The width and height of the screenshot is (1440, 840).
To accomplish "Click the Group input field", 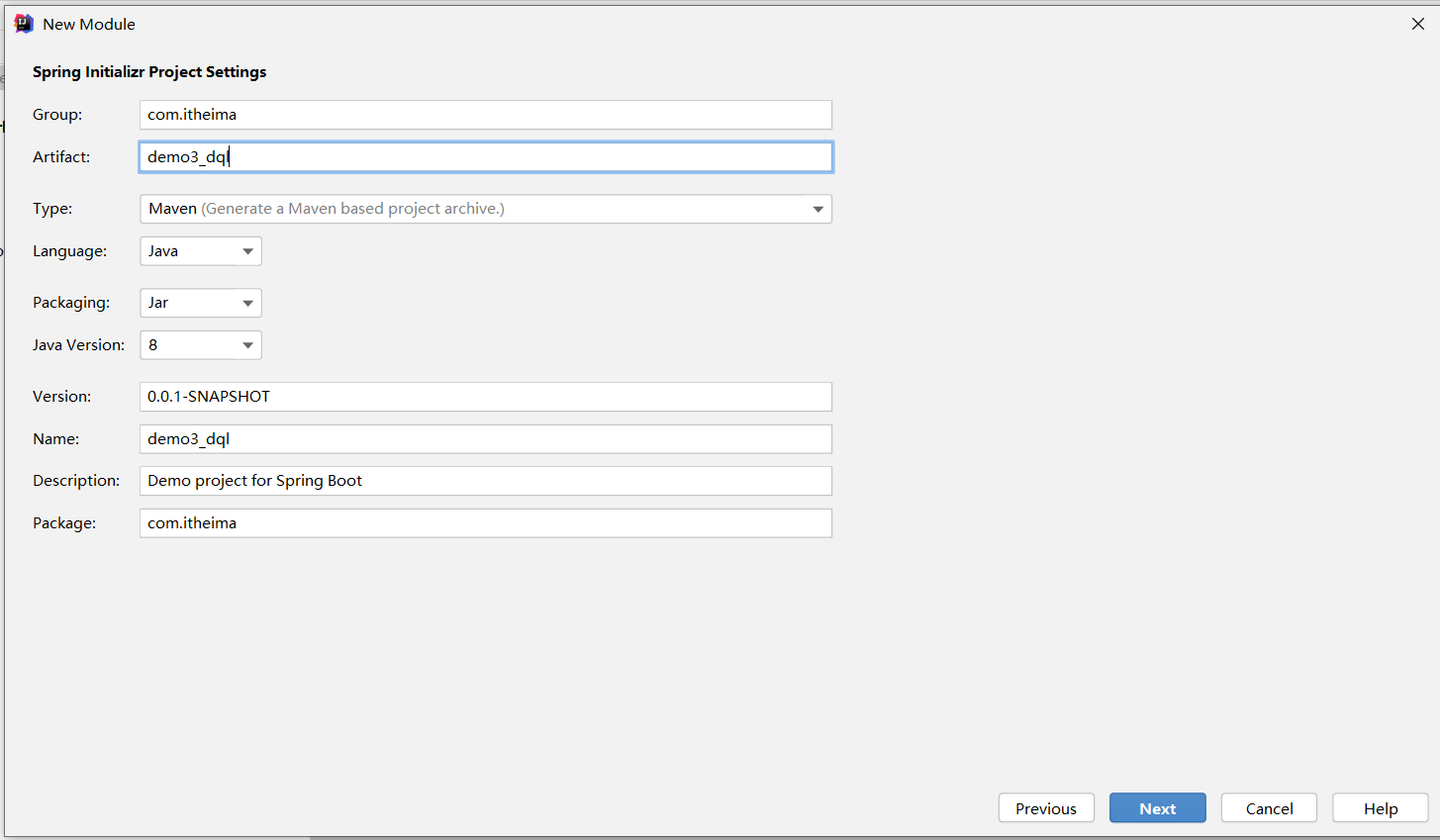I will pyautogui.click(x=485, y=115).
